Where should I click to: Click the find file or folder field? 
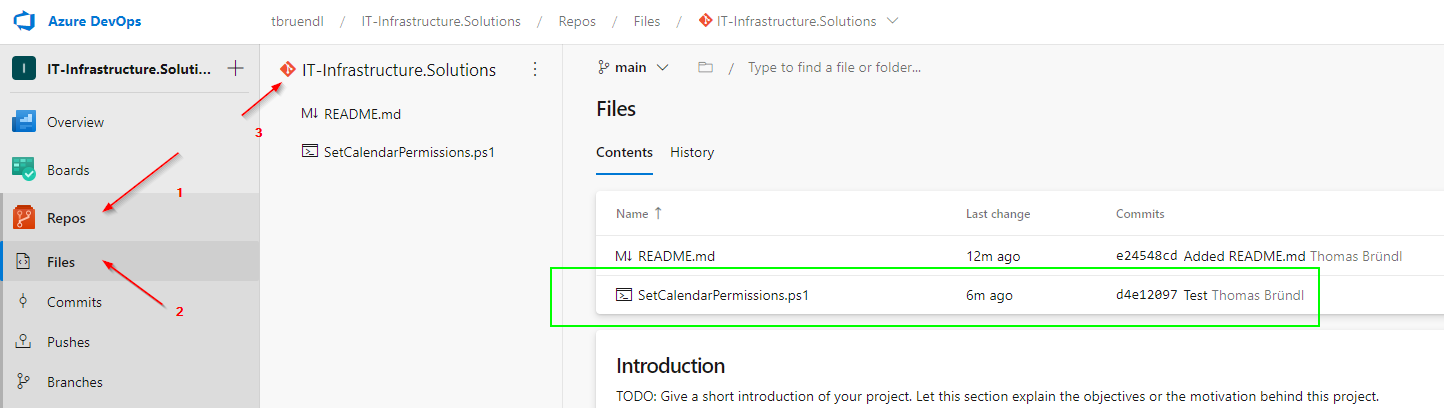(x=834, y=68)
